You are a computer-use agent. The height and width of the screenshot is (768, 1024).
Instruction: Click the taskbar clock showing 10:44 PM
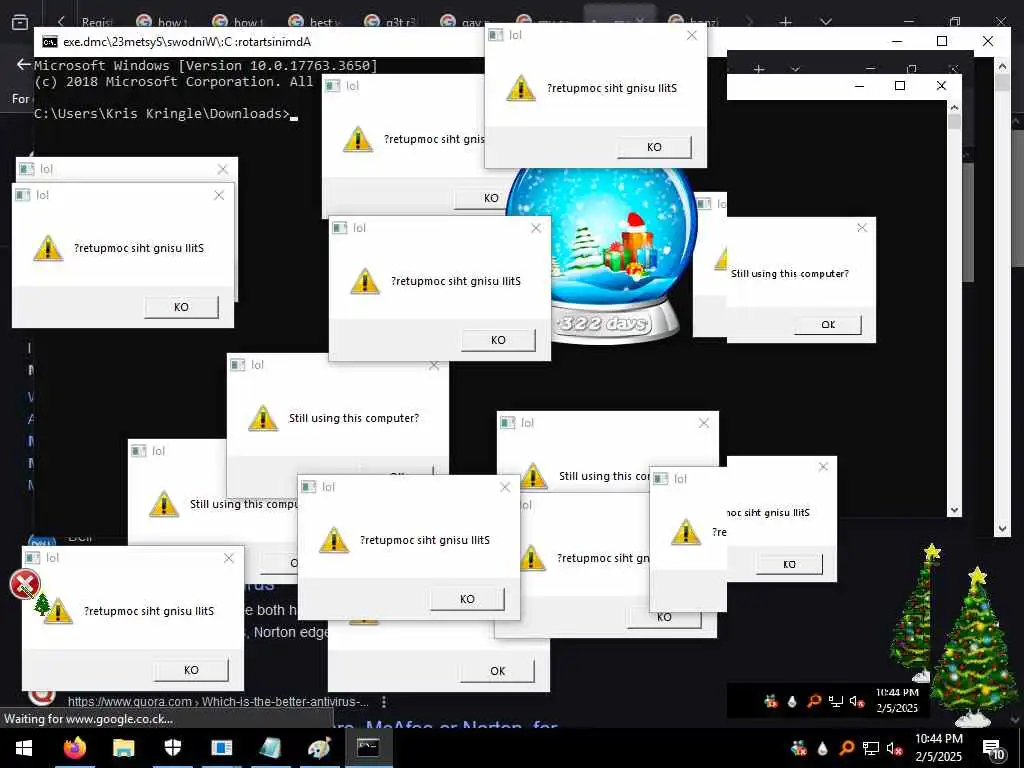tap(938, 748)
